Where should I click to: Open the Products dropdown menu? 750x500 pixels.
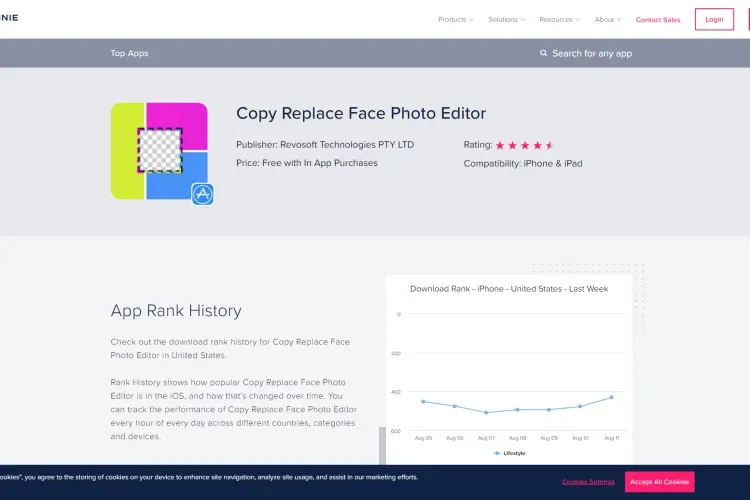[x=456, y=20]
